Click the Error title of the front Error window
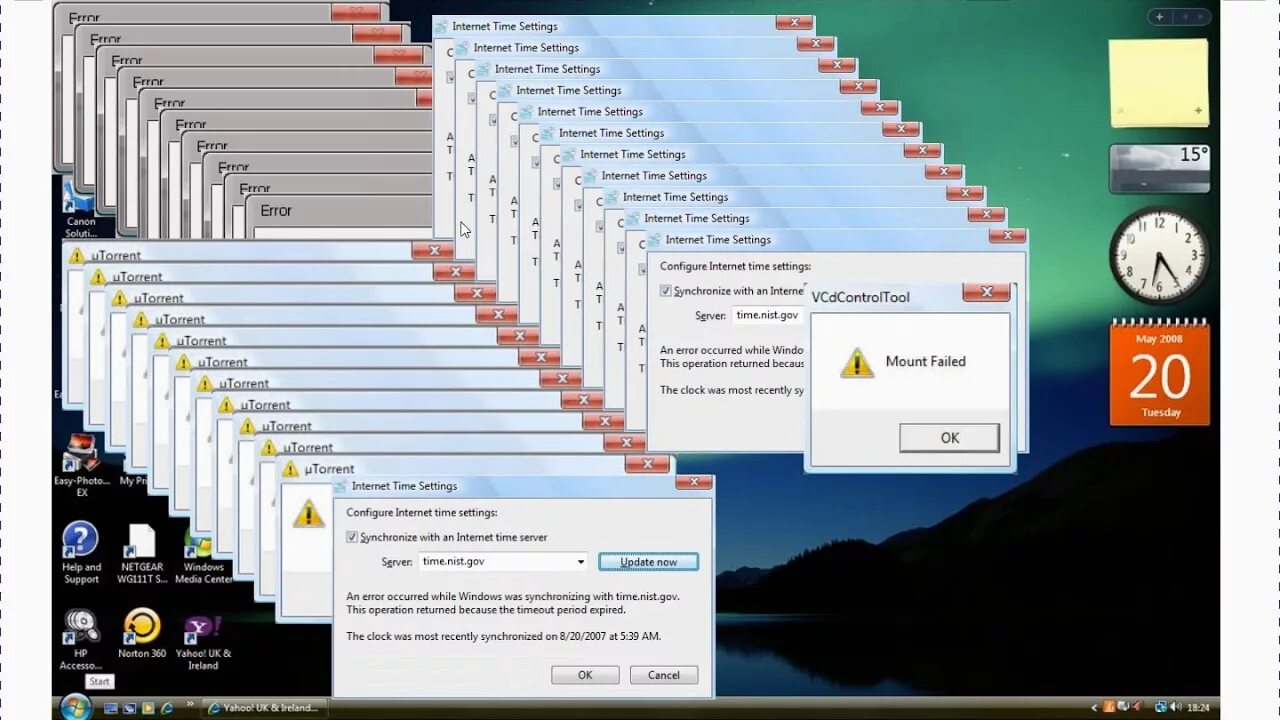The image size is (1280, 720). click(276, 211)
